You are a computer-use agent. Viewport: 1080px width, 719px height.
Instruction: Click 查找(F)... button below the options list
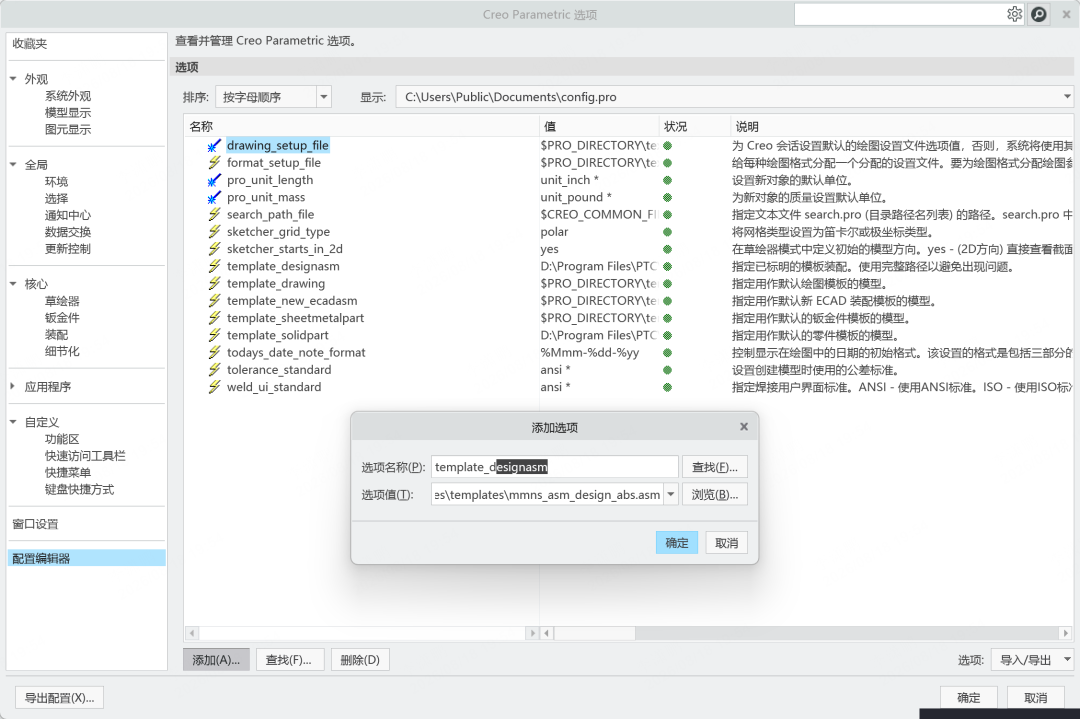tap(289, 660)
